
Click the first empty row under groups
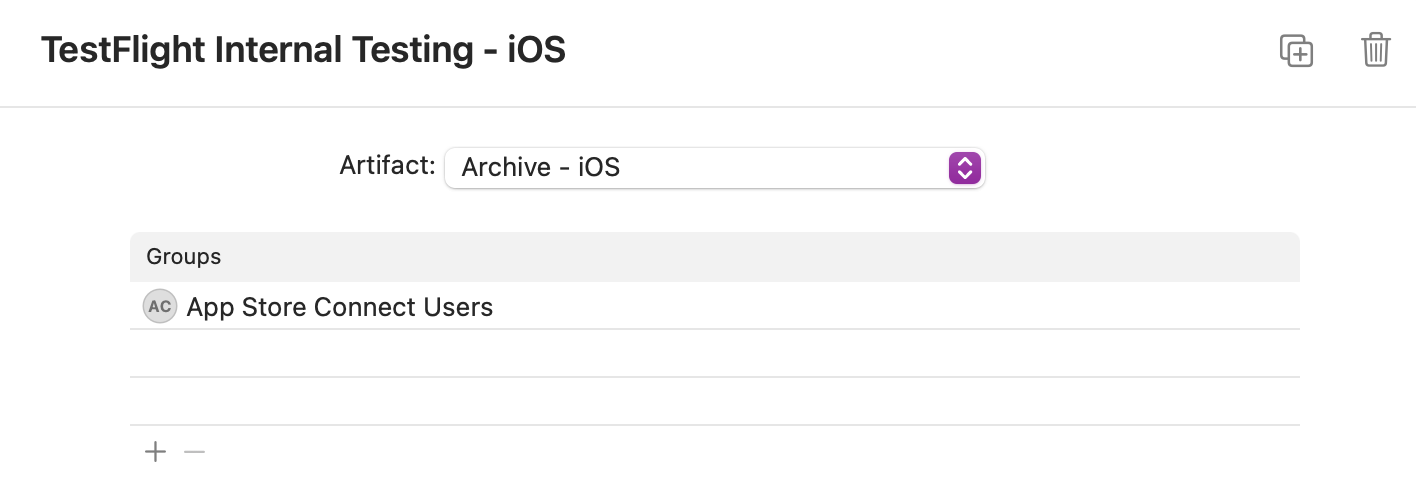click(x=714, y=353)
